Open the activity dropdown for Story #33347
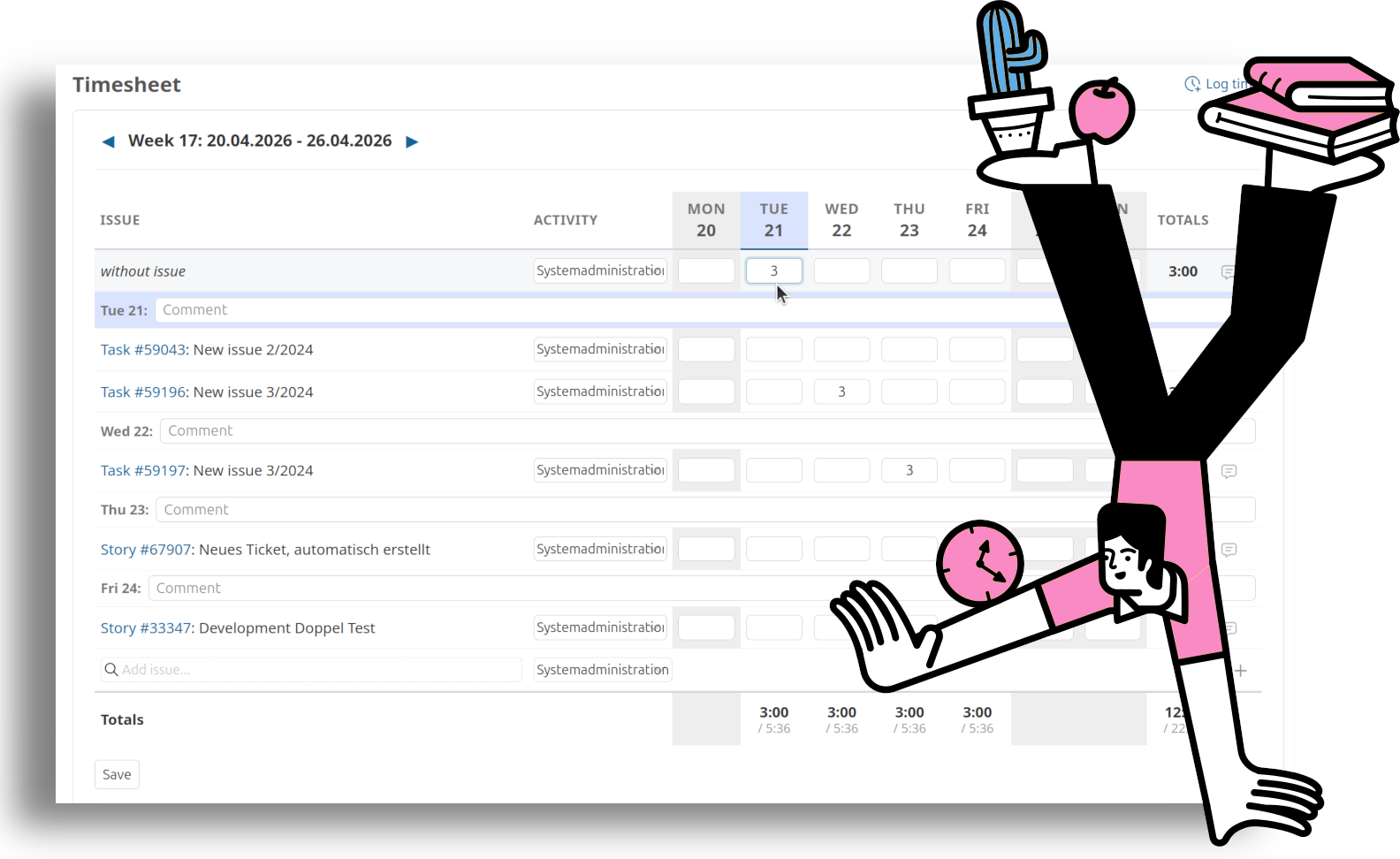This screenshot has height=859, width=1400. [600, 627]
